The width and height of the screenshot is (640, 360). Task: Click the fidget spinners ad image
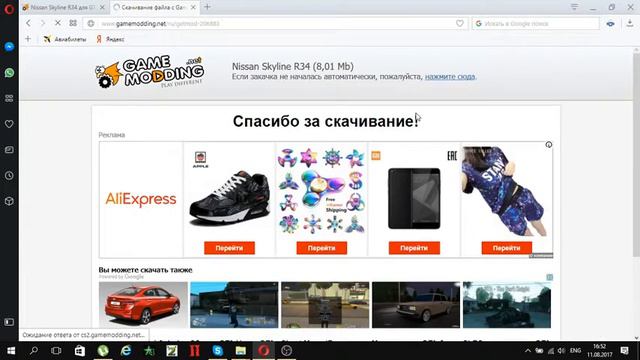[321, 191]
